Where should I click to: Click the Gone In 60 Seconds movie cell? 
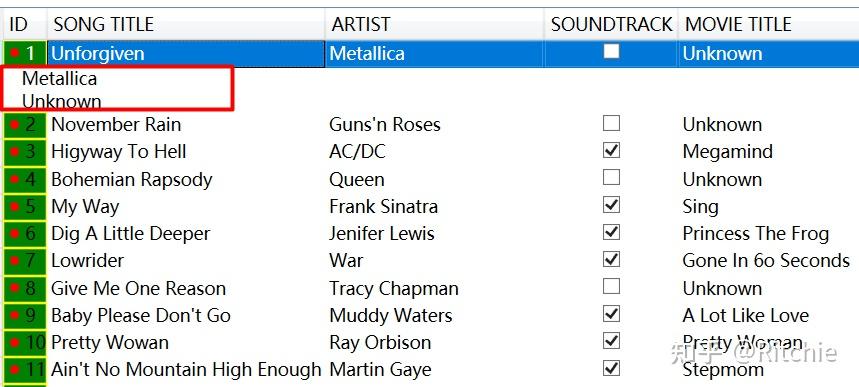pyautogui.click(x=766, y=261)
